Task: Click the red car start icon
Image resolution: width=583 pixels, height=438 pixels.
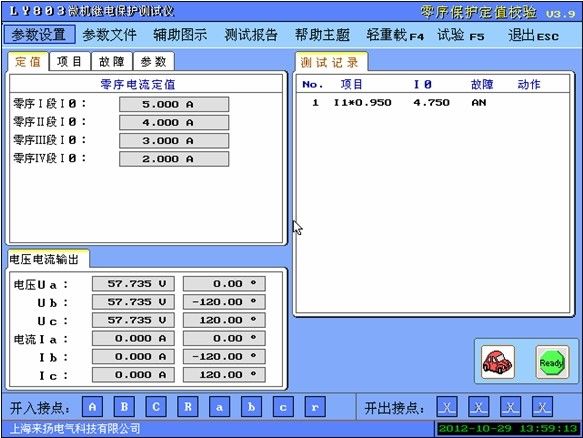Action: [x=497, y=362]
